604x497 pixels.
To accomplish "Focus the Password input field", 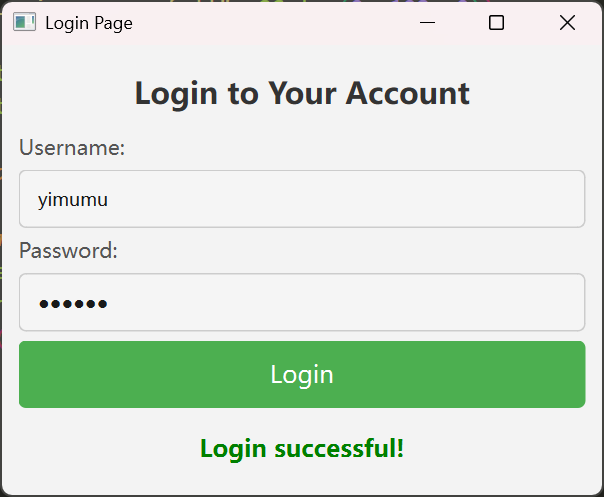I will [x=302, y=302].
